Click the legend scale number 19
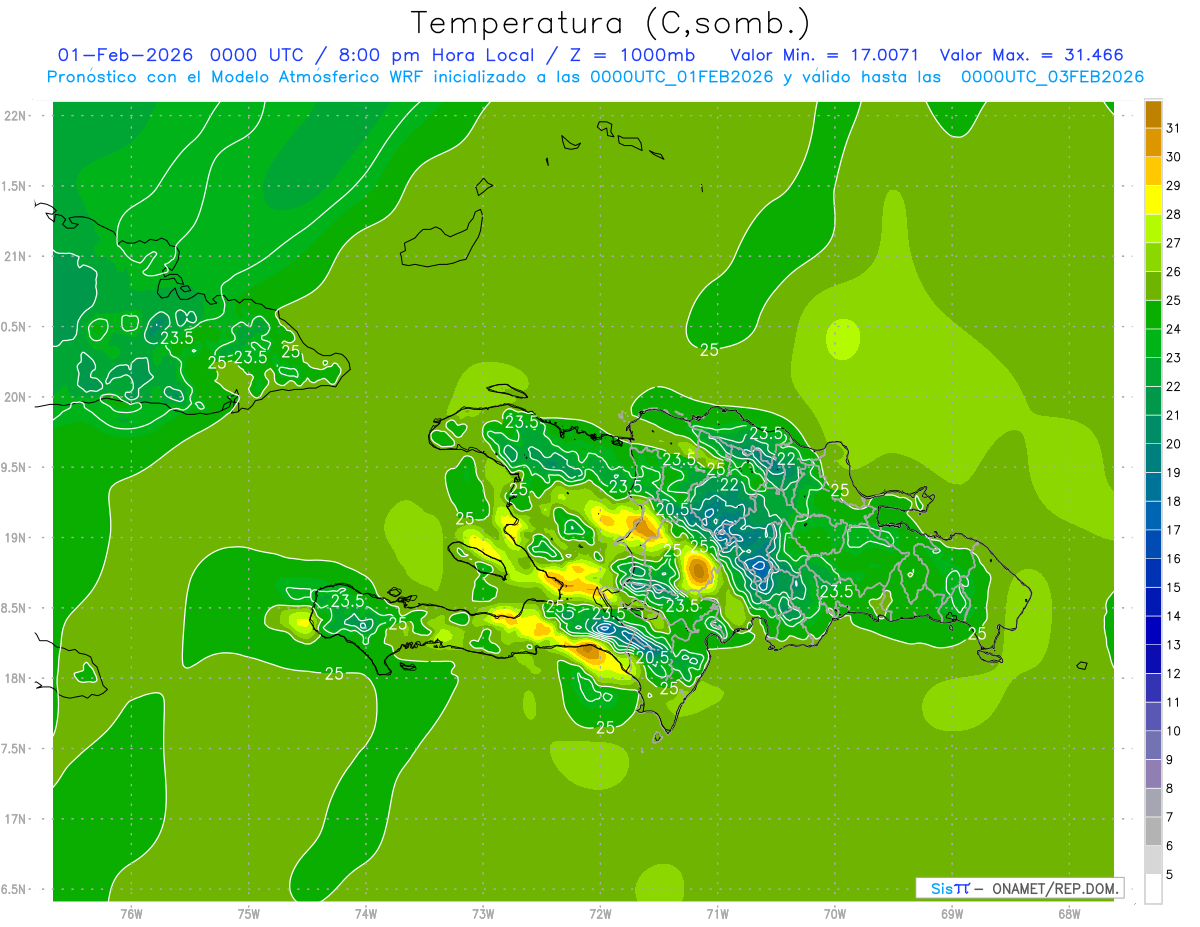The image size is (1200, 927). [1173, 473]
